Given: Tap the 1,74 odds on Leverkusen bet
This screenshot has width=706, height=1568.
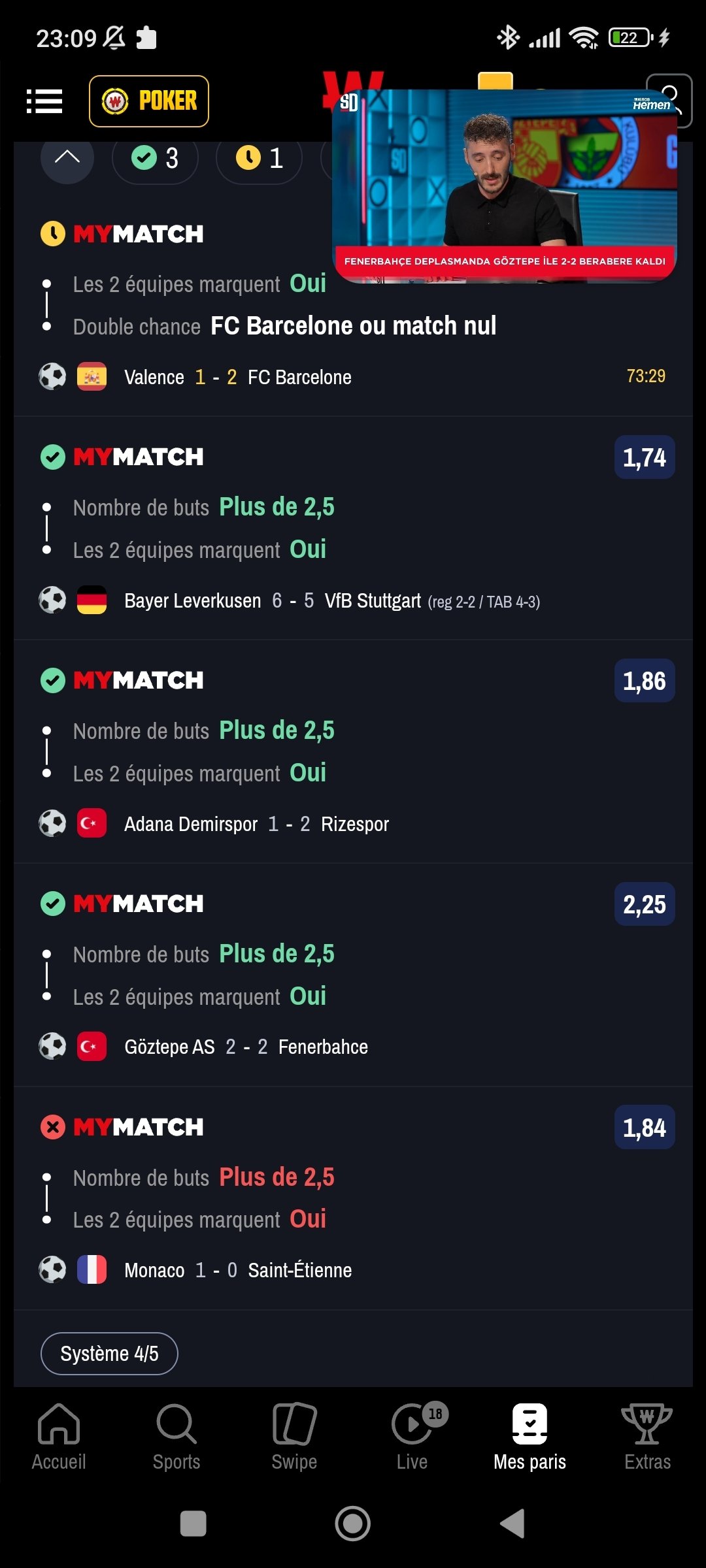Looking at the screenshot, I should pos(645,457).
